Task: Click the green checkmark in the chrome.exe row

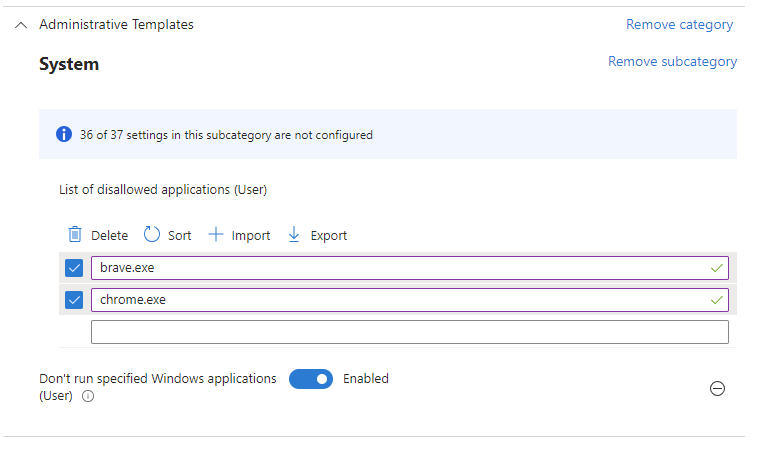Action: pos(716,300)
